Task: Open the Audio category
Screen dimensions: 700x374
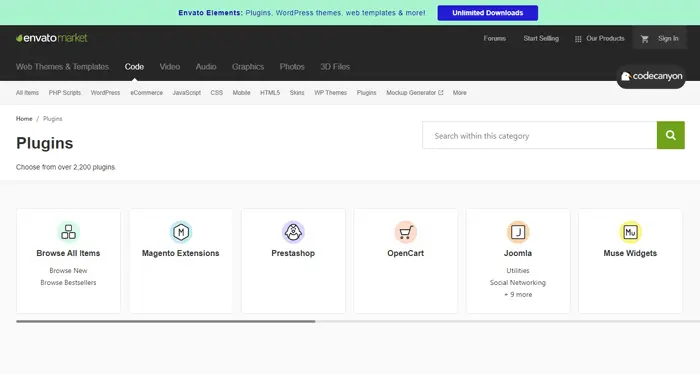Action: tap(206, 66)
